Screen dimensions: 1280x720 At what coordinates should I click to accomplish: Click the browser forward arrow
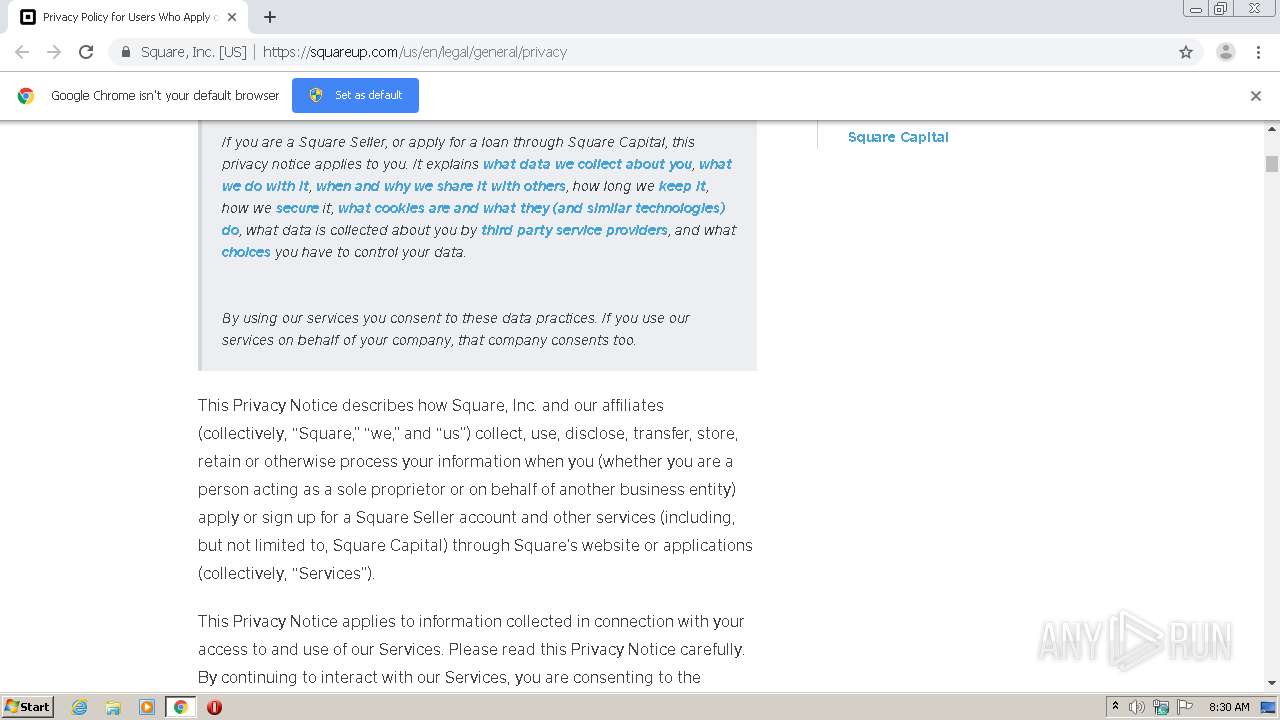click(x=54, y=52)
